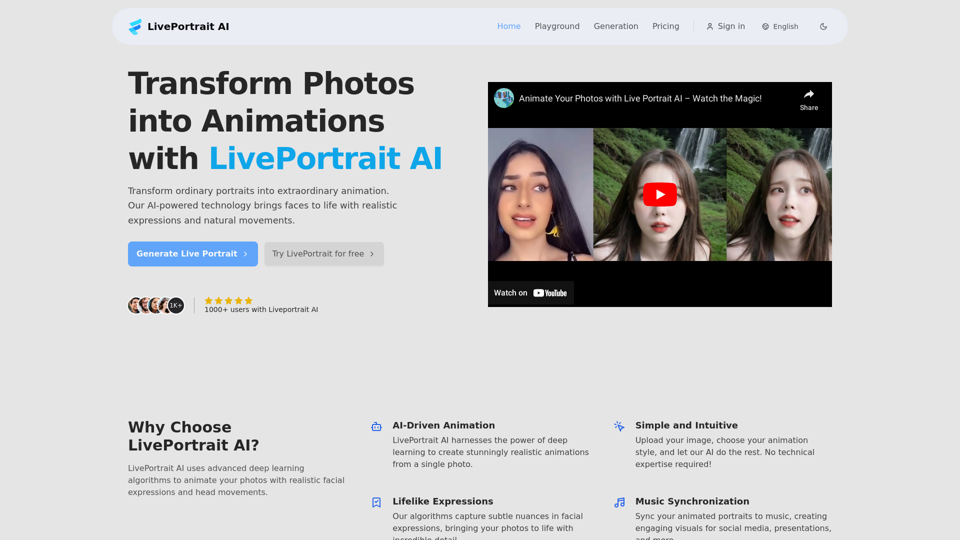
Task: Click the 'Lifelike Expressions' heading
Action: 443,501
